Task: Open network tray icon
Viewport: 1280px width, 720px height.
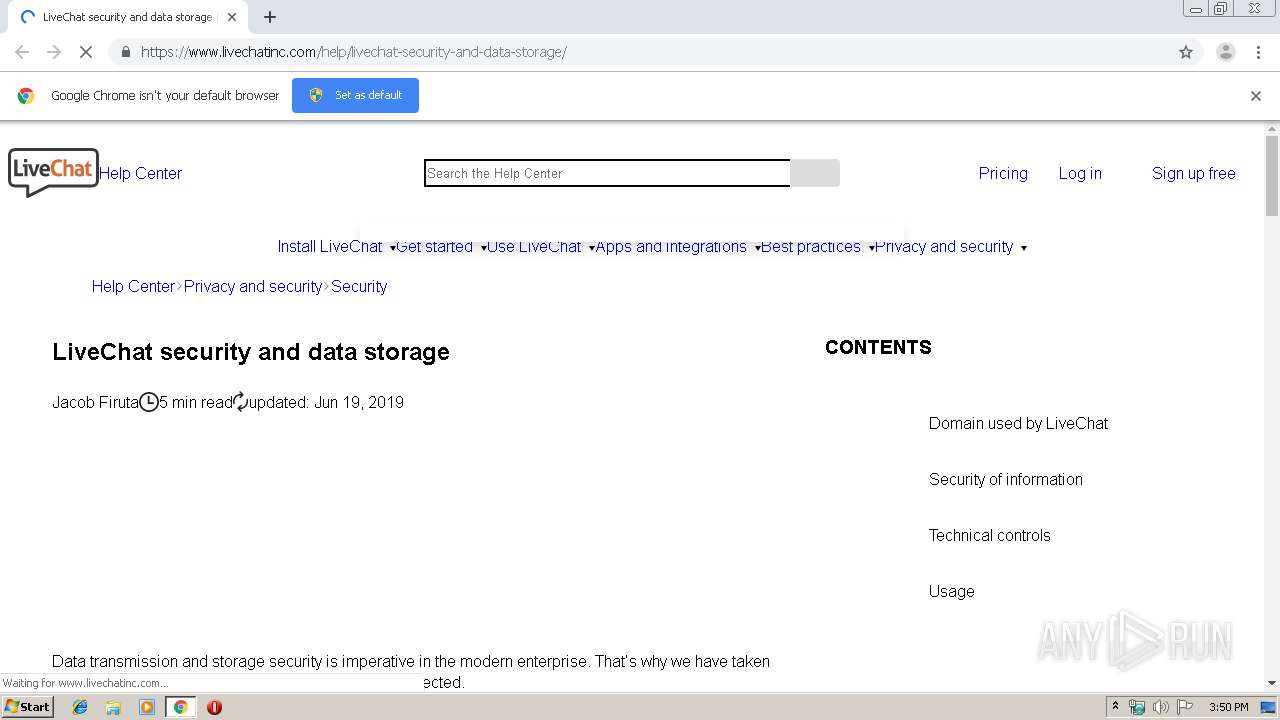Action: pyautogui.click(x=1137, y=707)
